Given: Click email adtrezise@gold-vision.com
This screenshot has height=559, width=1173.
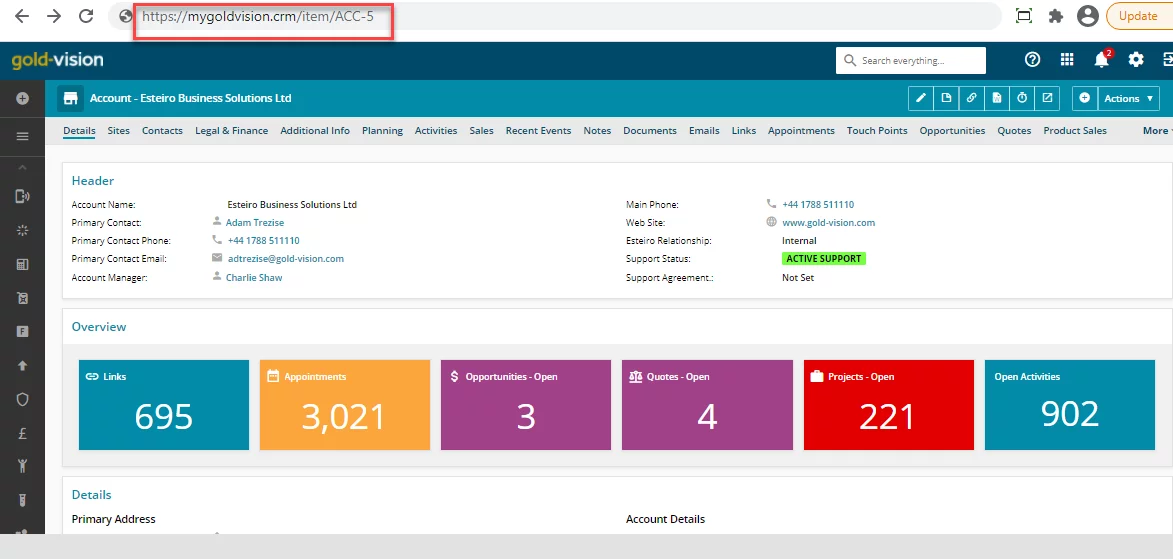Looking at the screenshot, I should [286, 258].
